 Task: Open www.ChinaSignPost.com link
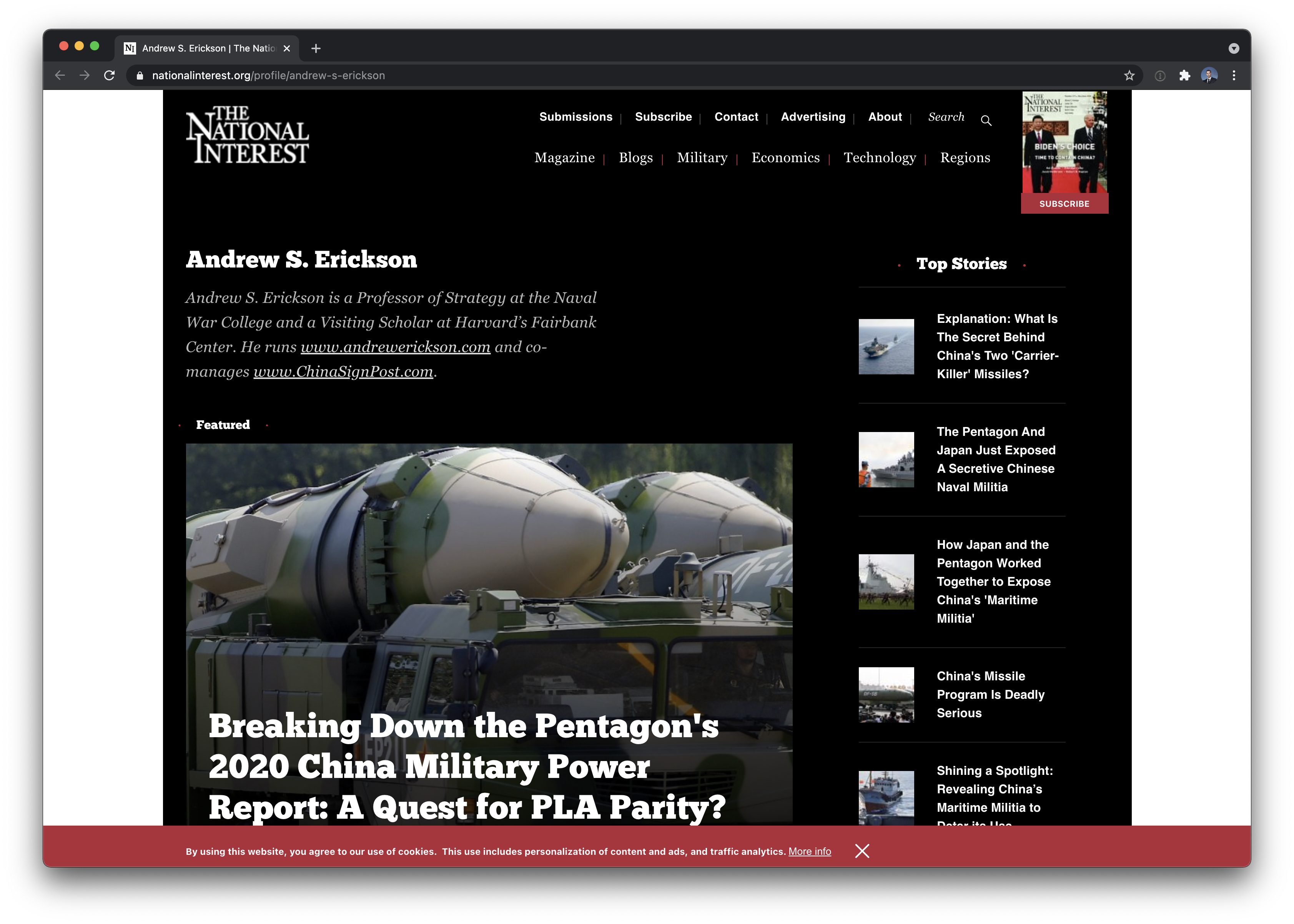(x=343, y=372)
